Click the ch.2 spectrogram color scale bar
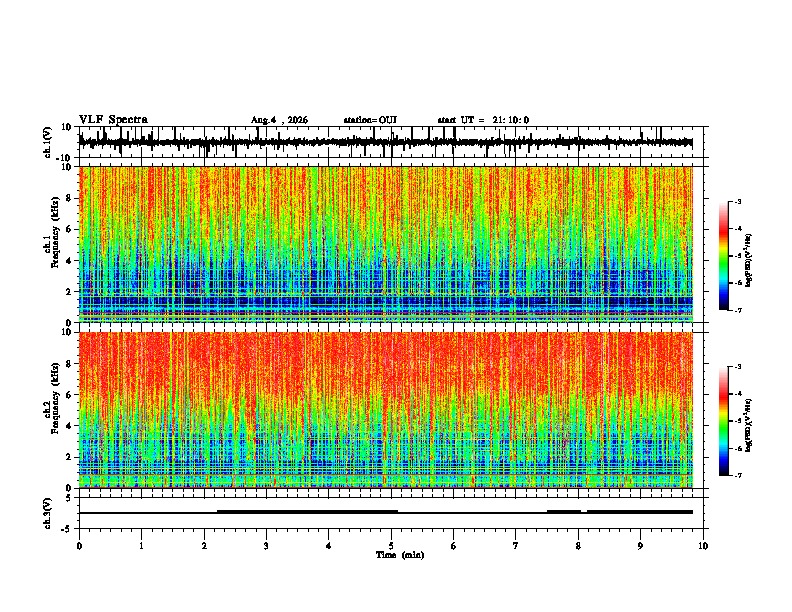This screenshot has width=792, height=612. click(723, 421)
